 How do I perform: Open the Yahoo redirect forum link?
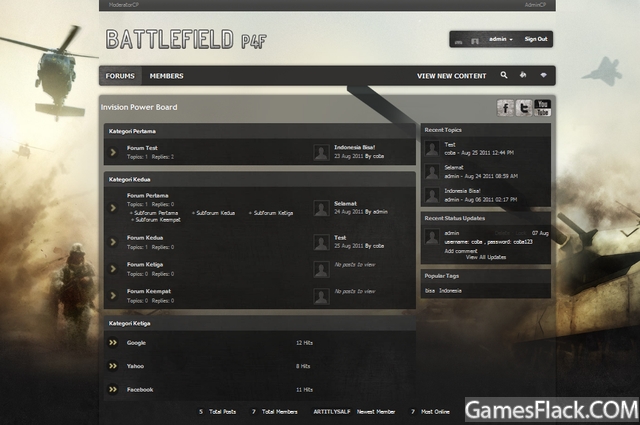pyautogui.click(x=135, y=366)
